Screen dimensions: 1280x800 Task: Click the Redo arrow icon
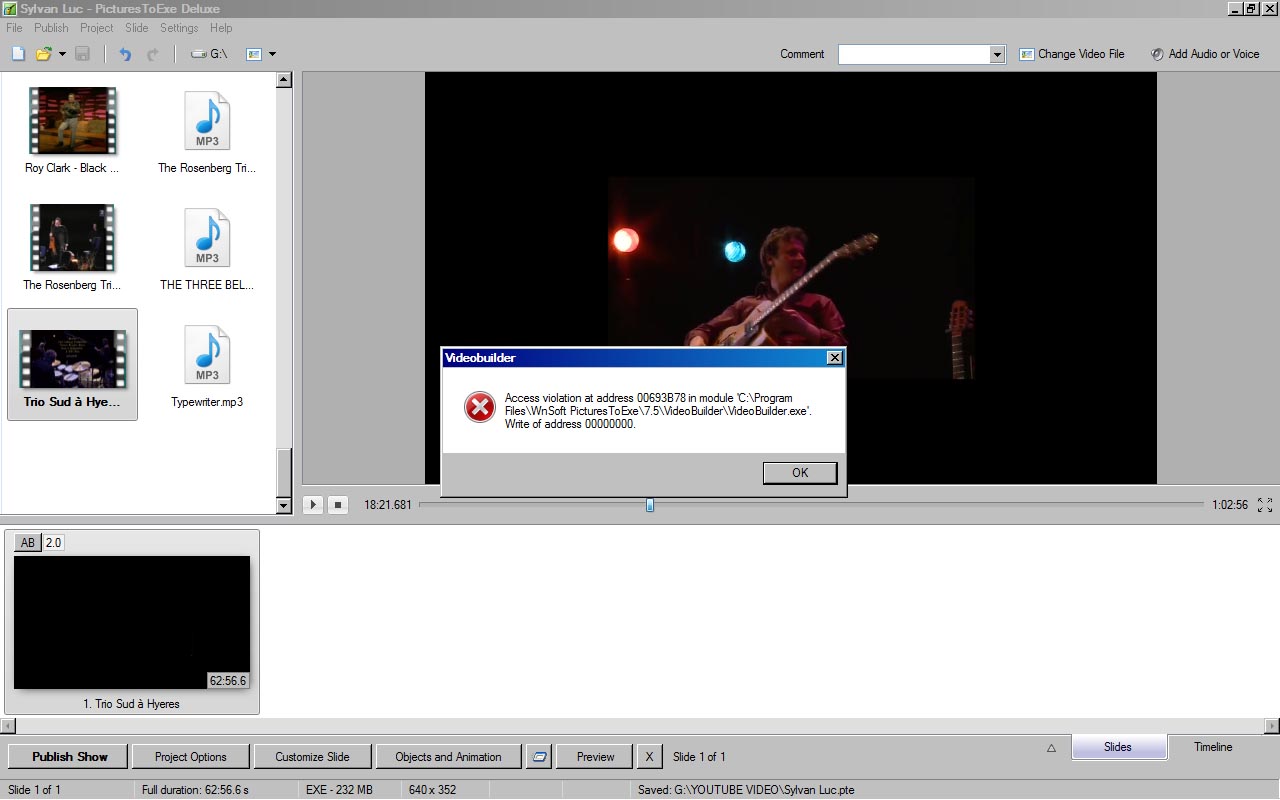coord(153,54)
